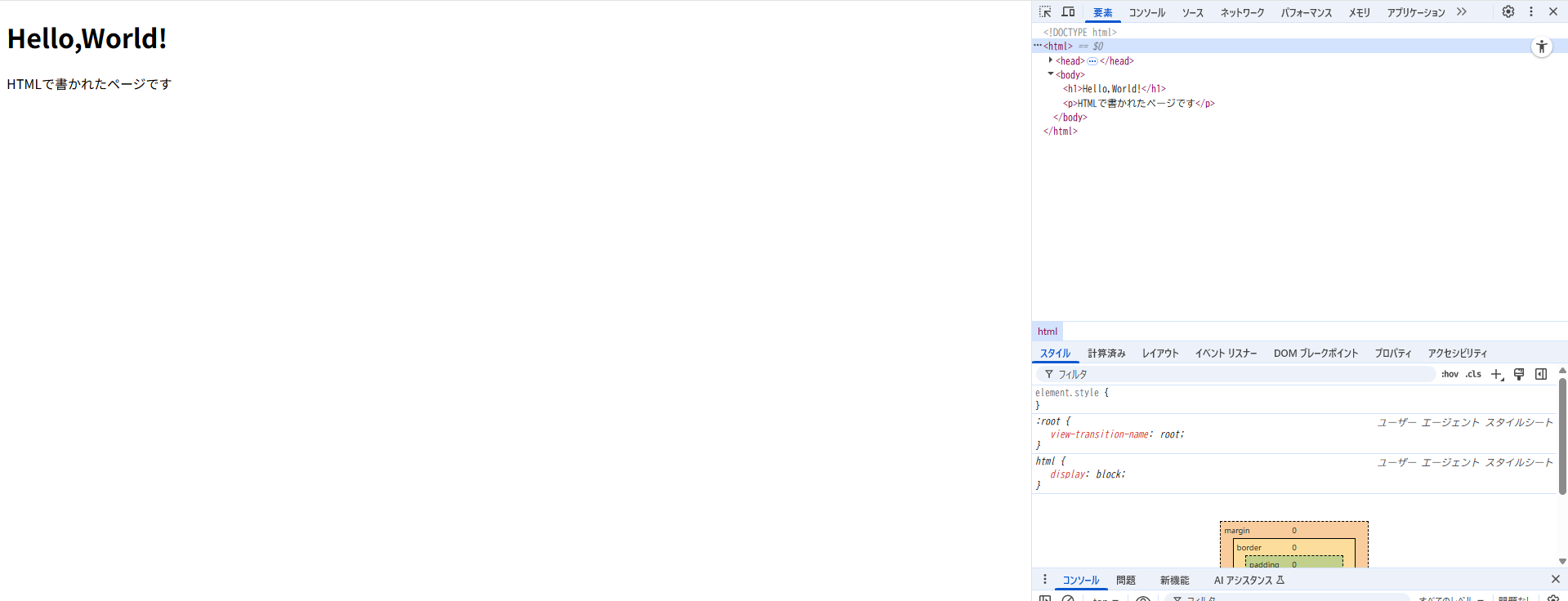
Task: Focus the styles フィルタ input field
Action: pyautogui.click(x=1235, y=374)
